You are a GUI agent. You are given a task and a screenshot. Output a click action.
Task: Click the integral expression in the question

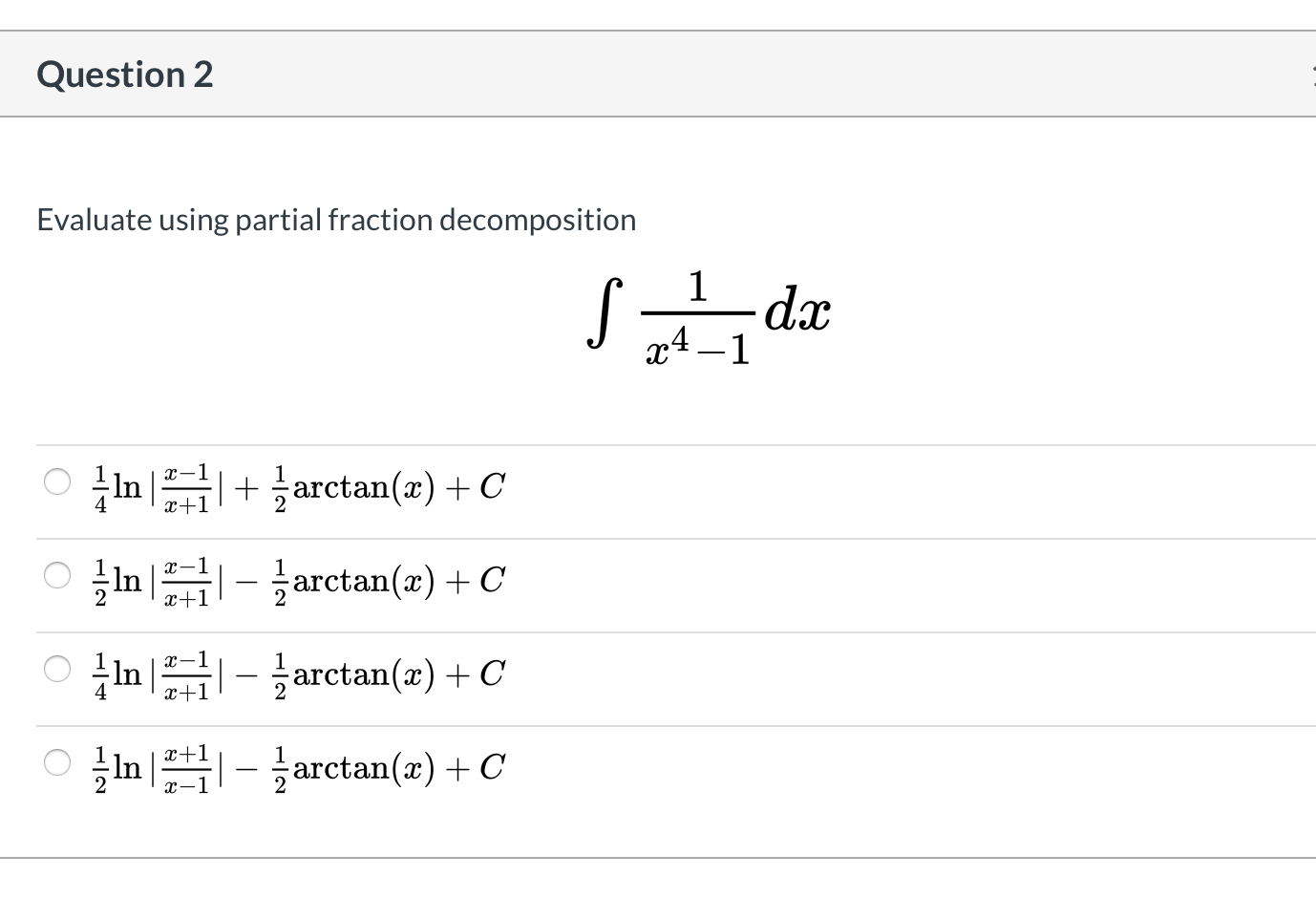point(707,315)
